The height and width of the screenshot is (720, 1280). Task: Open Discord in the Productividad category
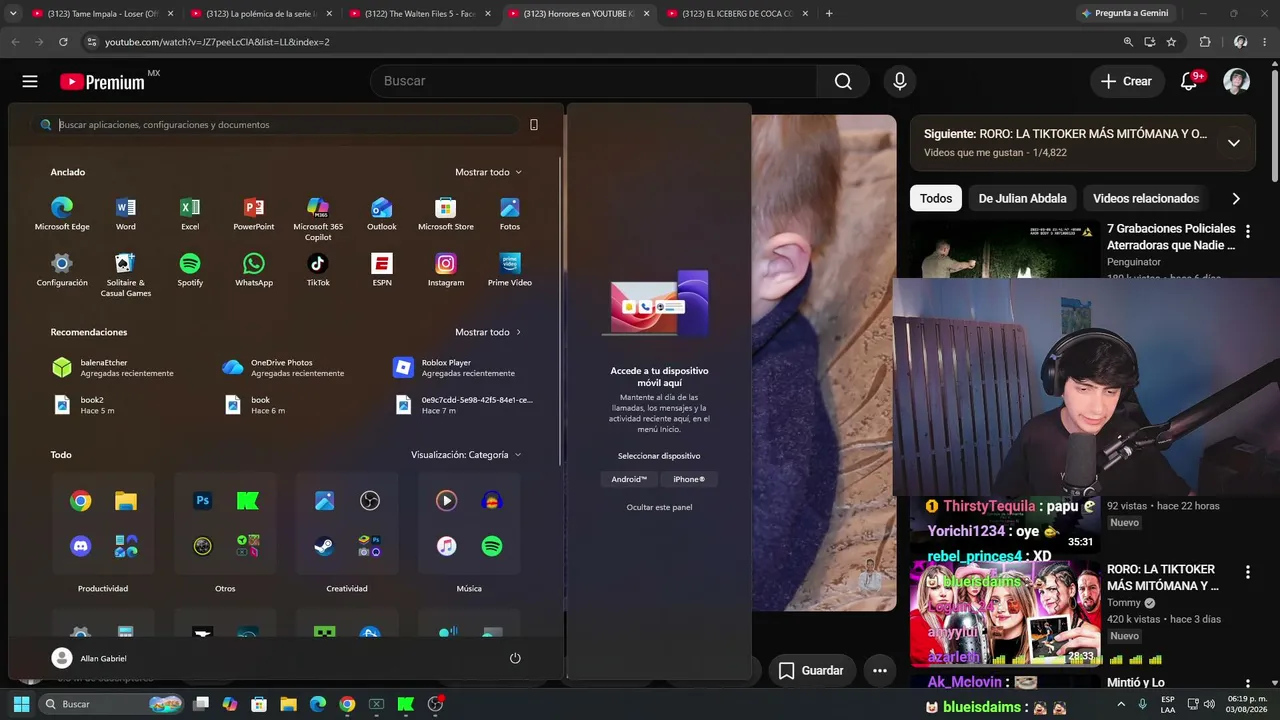(81, 546)
